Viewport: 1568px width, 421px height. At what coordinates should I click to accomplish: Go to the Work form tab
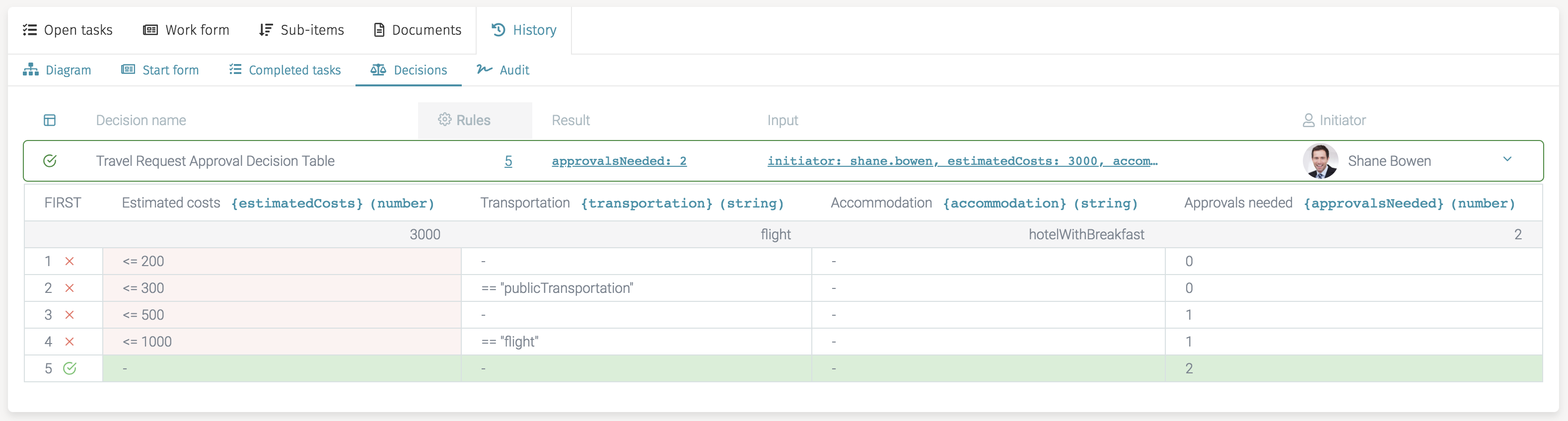pos(186,30)
